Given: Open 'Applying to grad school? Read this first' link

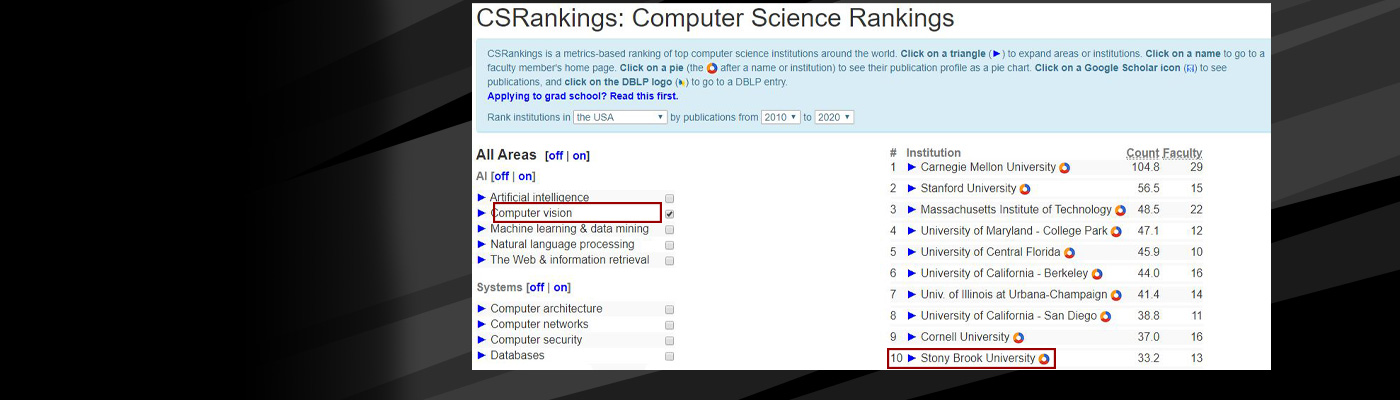Looking at the screenshot, I should point(582,96).
